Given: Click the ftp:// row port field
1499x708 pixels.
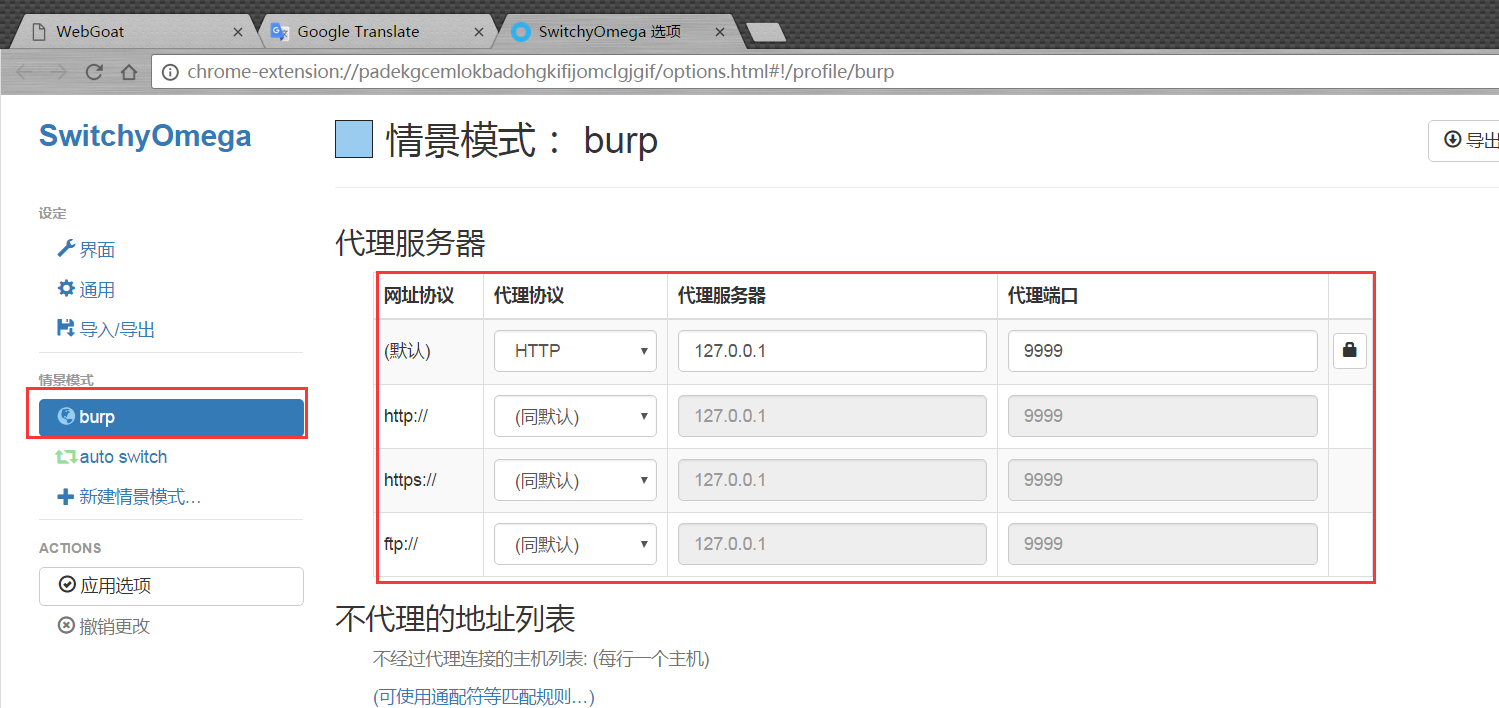Looking at the screenshot, I should tap(1162, 544).
